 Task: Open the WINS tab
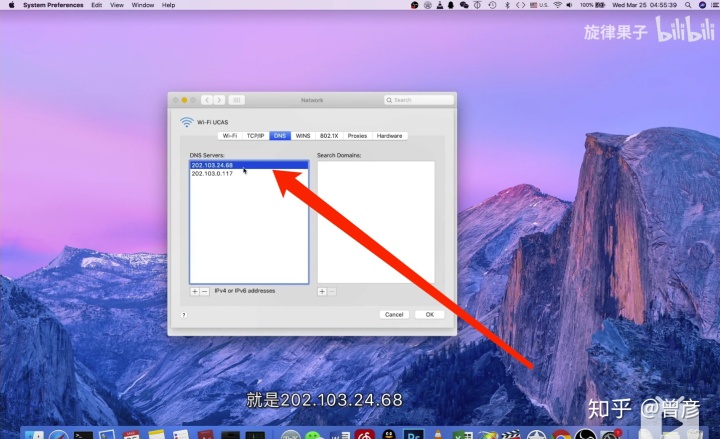(303, 136)
